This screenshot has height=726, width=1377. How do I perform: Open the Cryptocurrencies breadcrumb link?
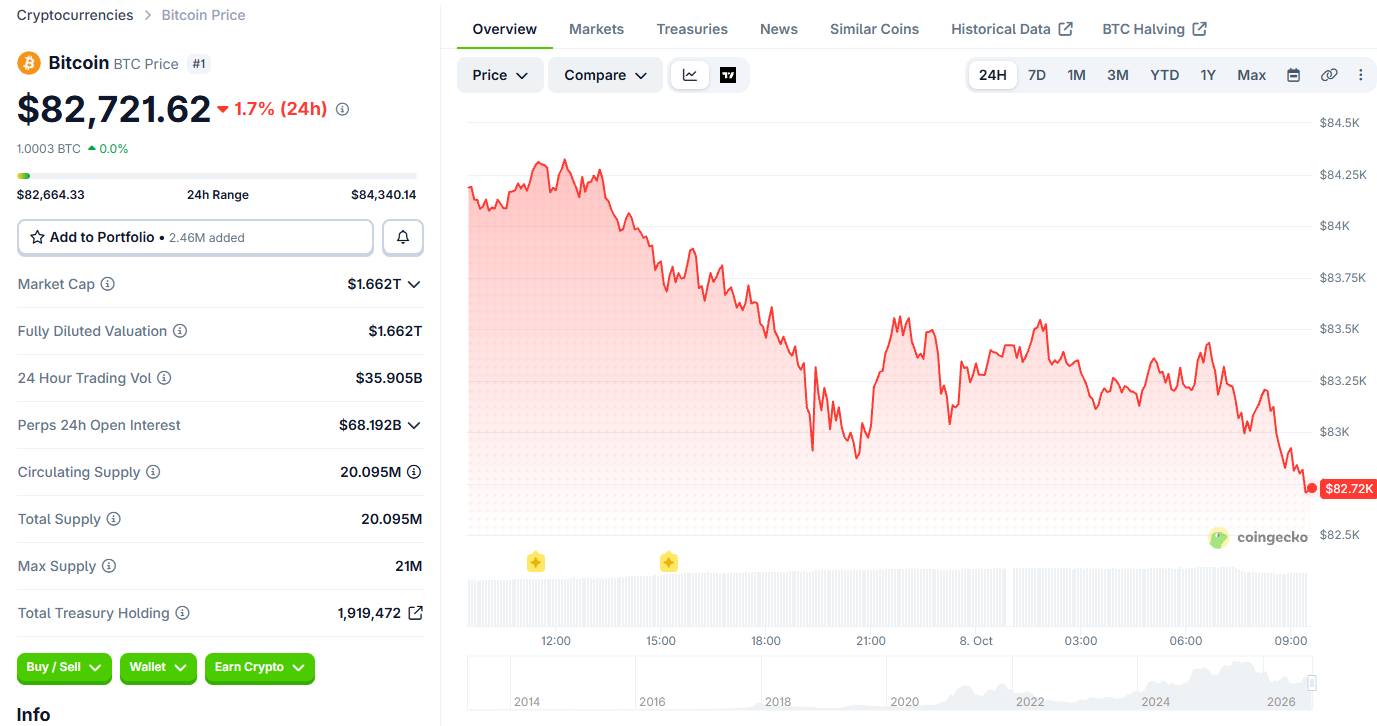(x=75, y=15)
